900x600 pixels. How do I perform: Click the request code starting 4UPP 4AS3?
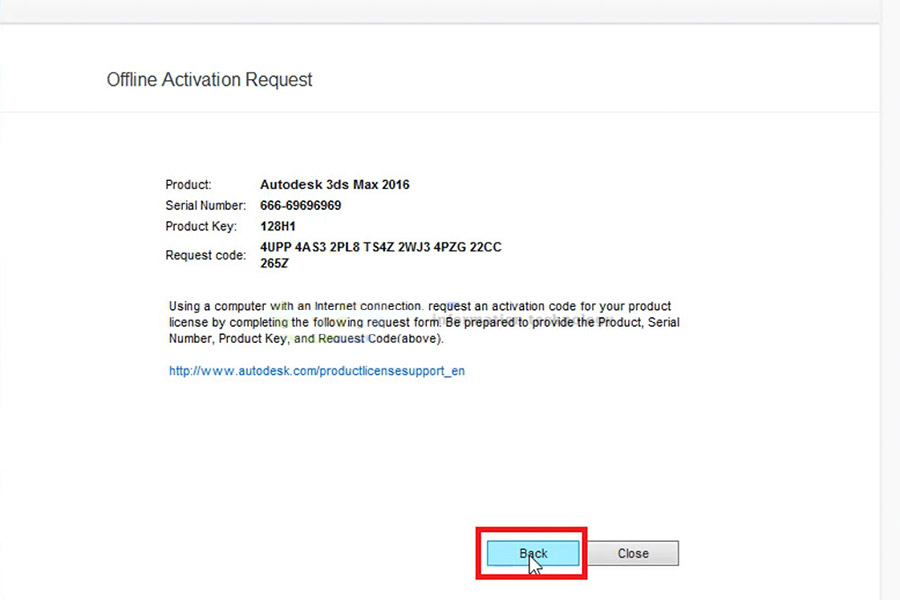[381, 247]
